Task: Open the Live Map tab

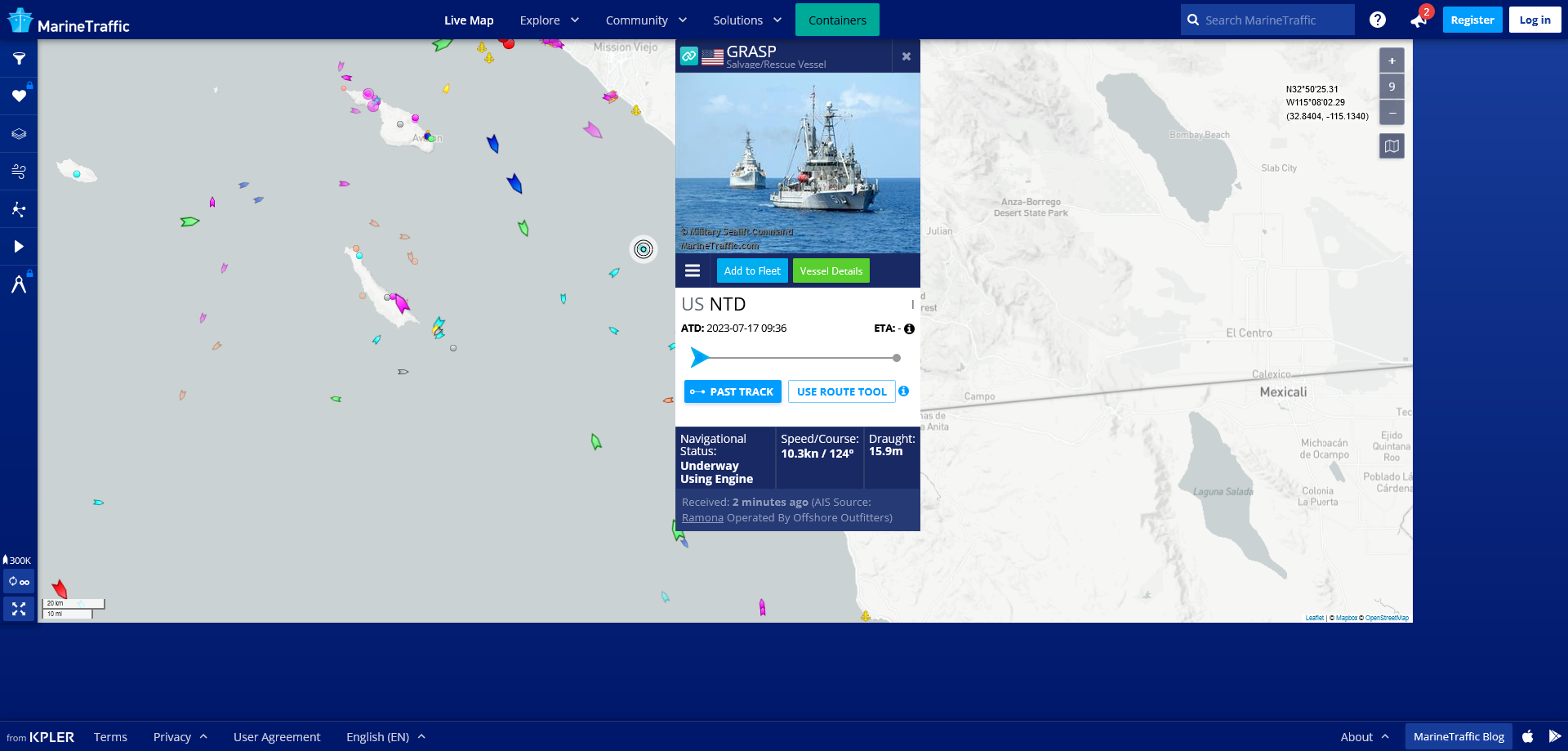Action: 469,20
